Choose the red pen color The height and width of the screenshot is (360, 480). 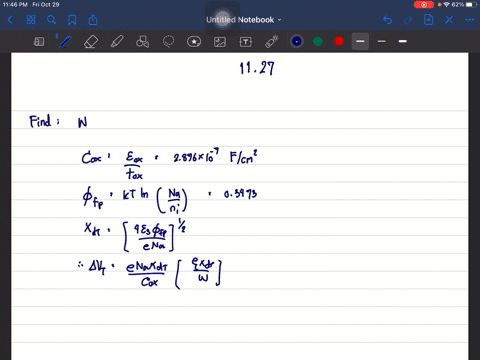339,41
